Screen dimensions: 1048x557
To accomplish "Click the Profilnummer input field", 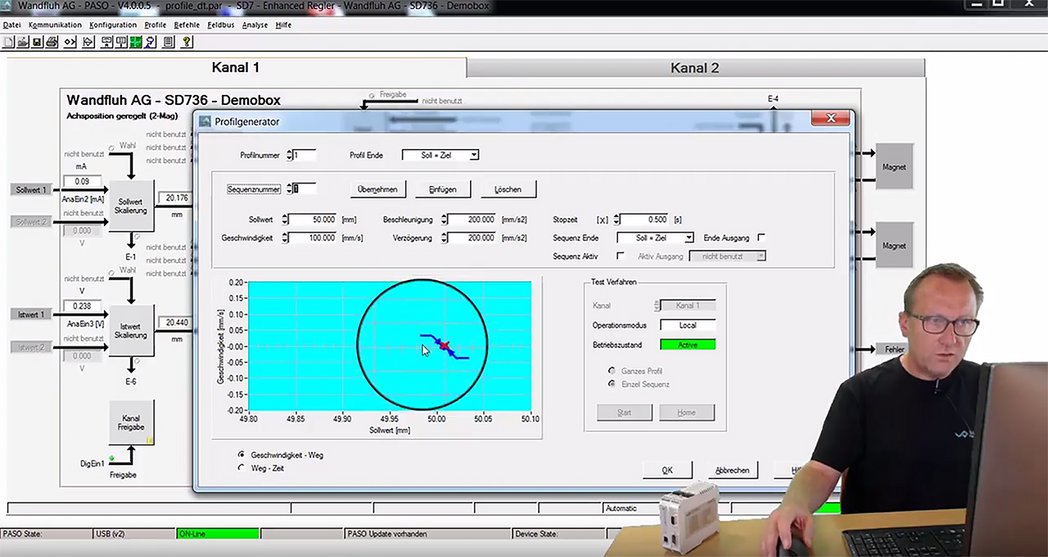I will 305,155.
